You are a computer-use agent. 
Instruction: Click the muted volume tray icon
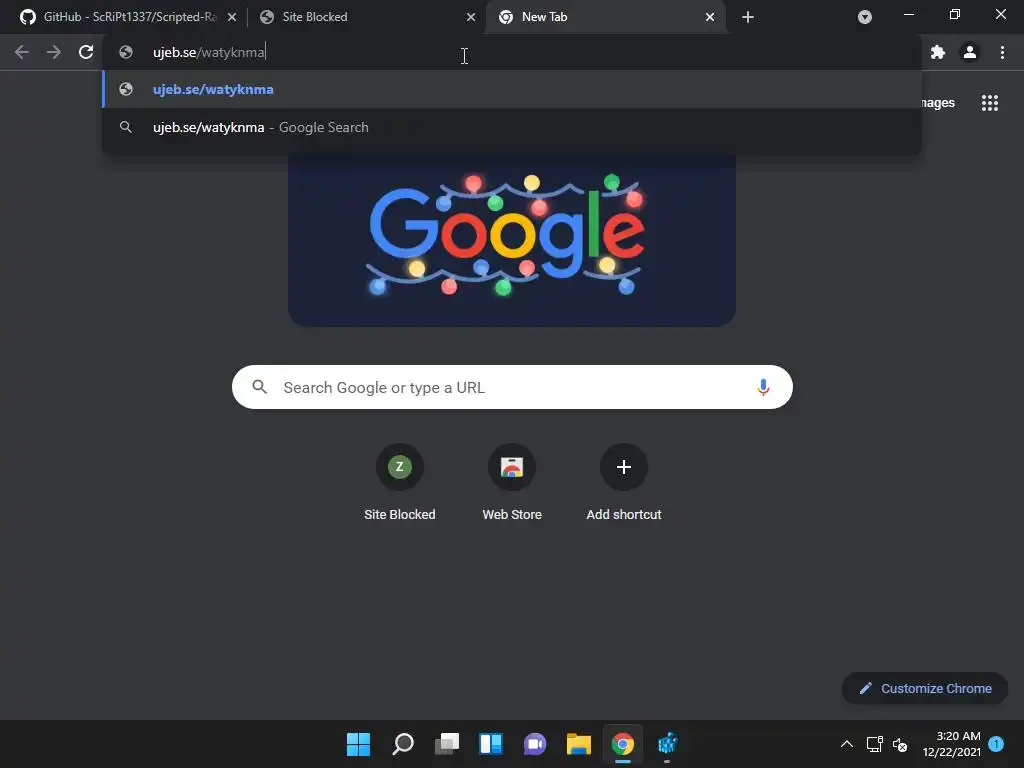click(900, 744)
